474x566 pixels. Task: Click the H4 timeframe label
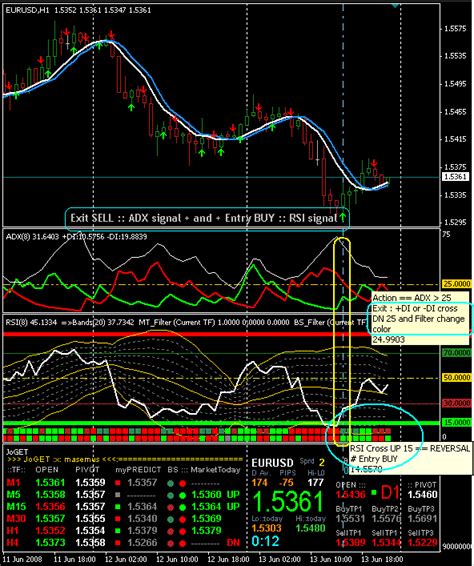[13, 543]
